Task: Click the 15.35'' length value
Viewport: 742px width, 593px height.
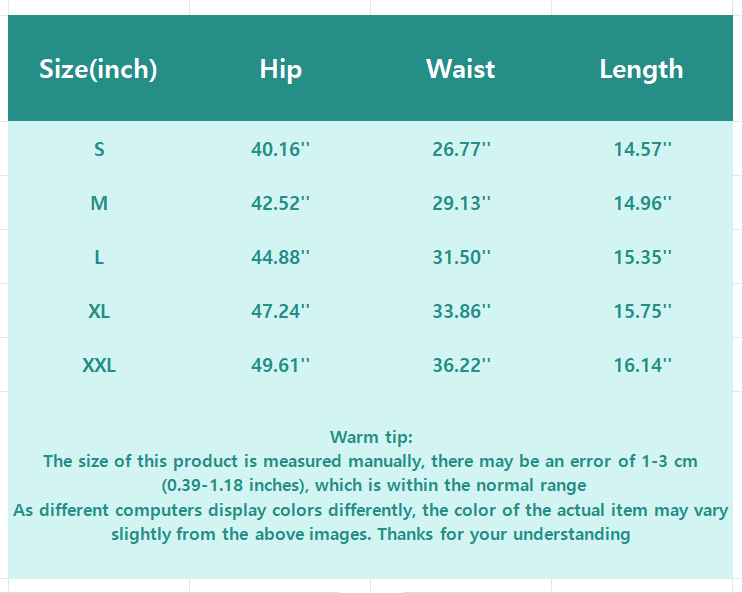Action: coord(642,258)
